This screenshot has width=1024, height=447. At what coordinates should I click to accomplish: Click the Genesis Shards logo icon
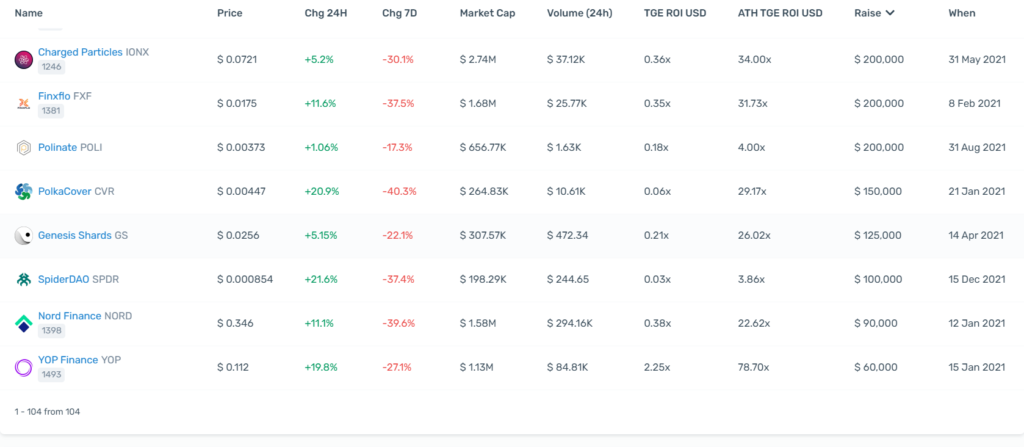tap(24, 235)
